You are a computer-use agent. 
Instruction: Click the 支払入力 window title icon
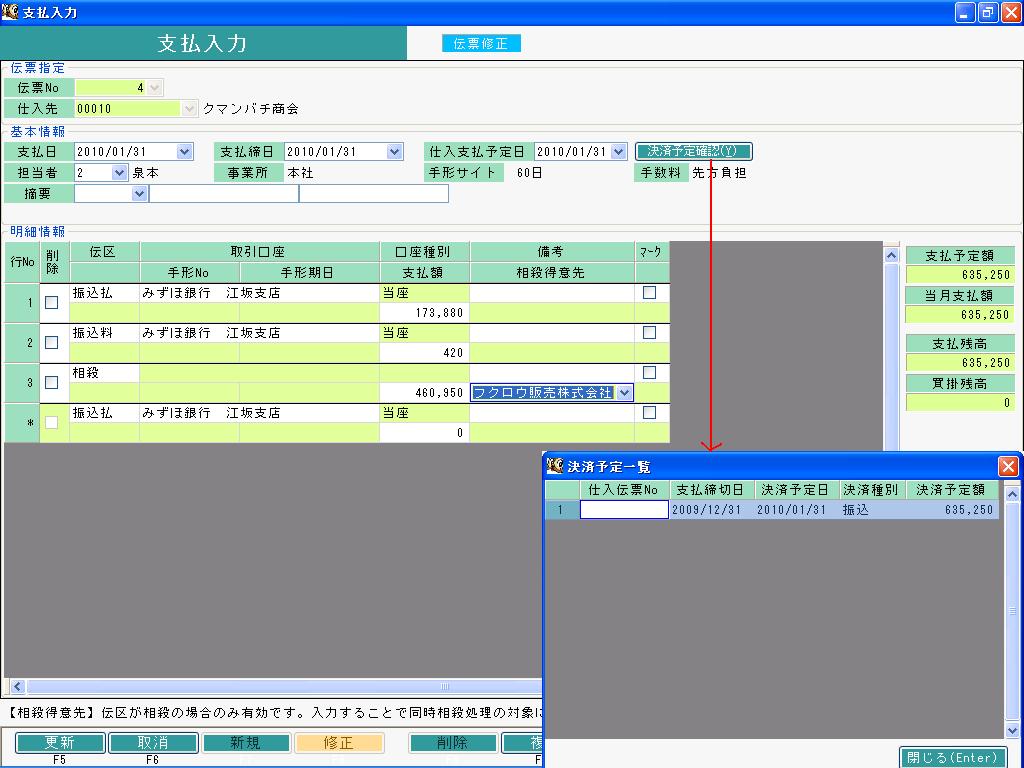point(10,12)
